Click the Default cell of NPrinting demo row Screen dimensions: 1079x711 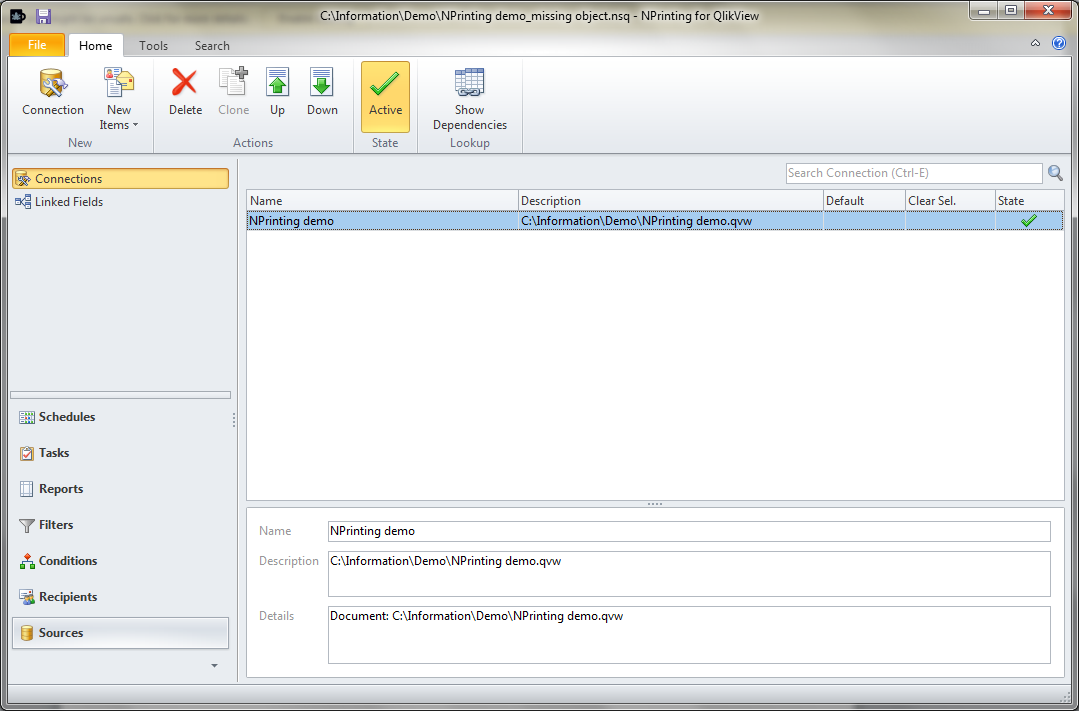coord(864,221)
